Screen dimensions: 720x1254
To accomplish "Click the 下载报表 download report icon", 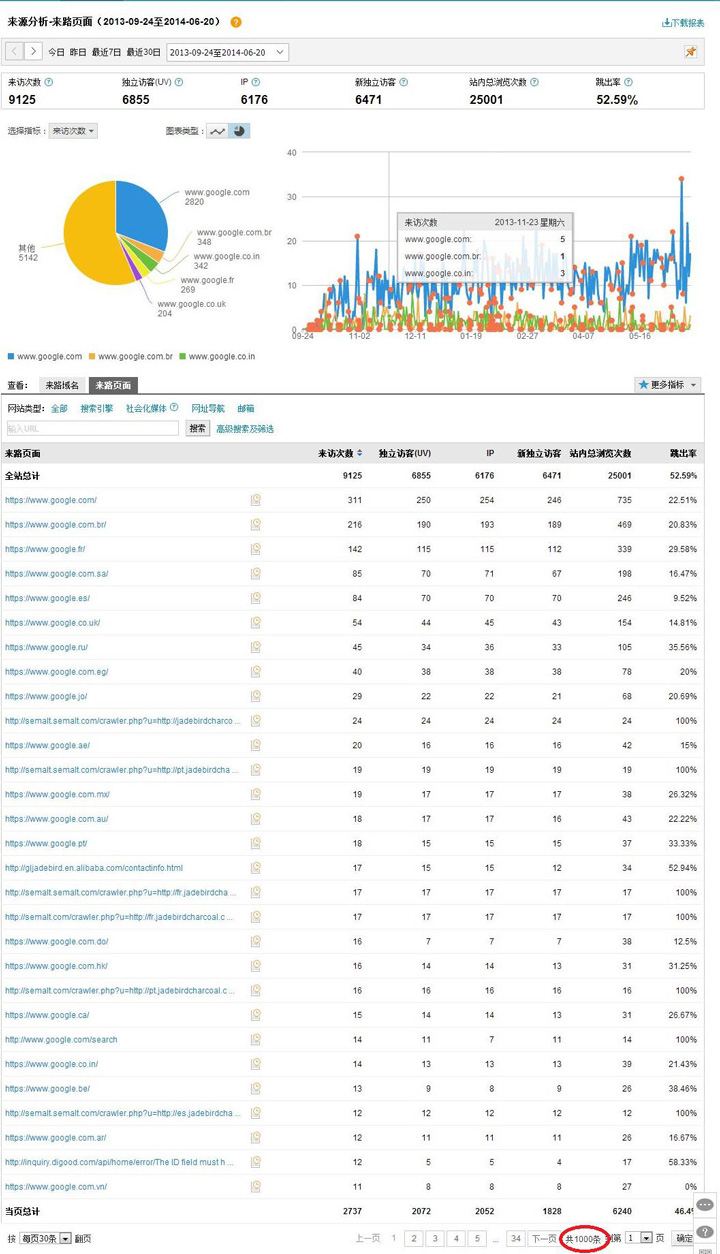I will pos(665,22).
